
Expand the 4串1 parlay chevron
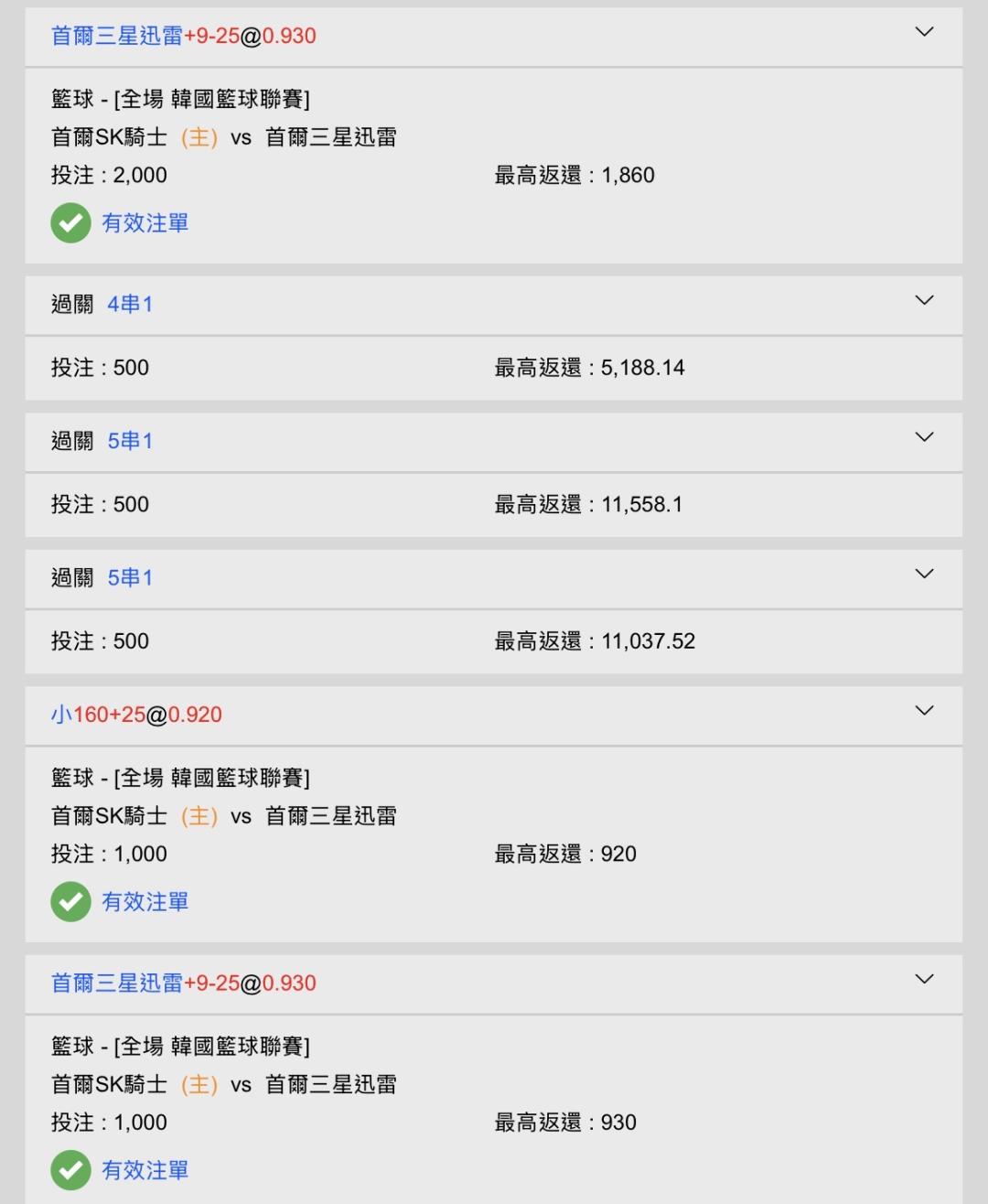point(924,300)
